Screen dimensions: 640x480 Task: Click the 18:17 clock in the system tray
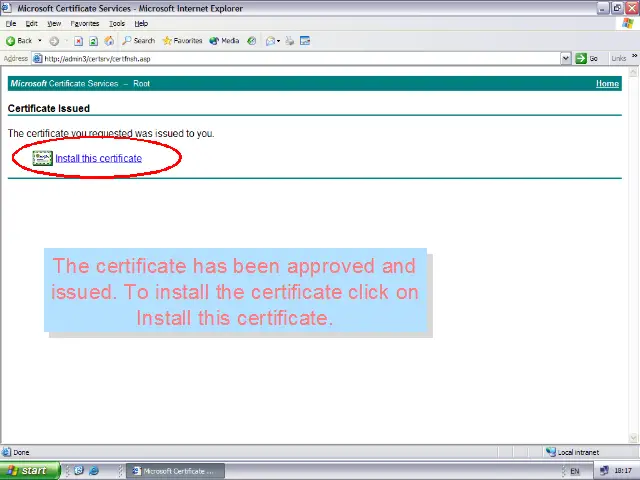tap(623, 471)
